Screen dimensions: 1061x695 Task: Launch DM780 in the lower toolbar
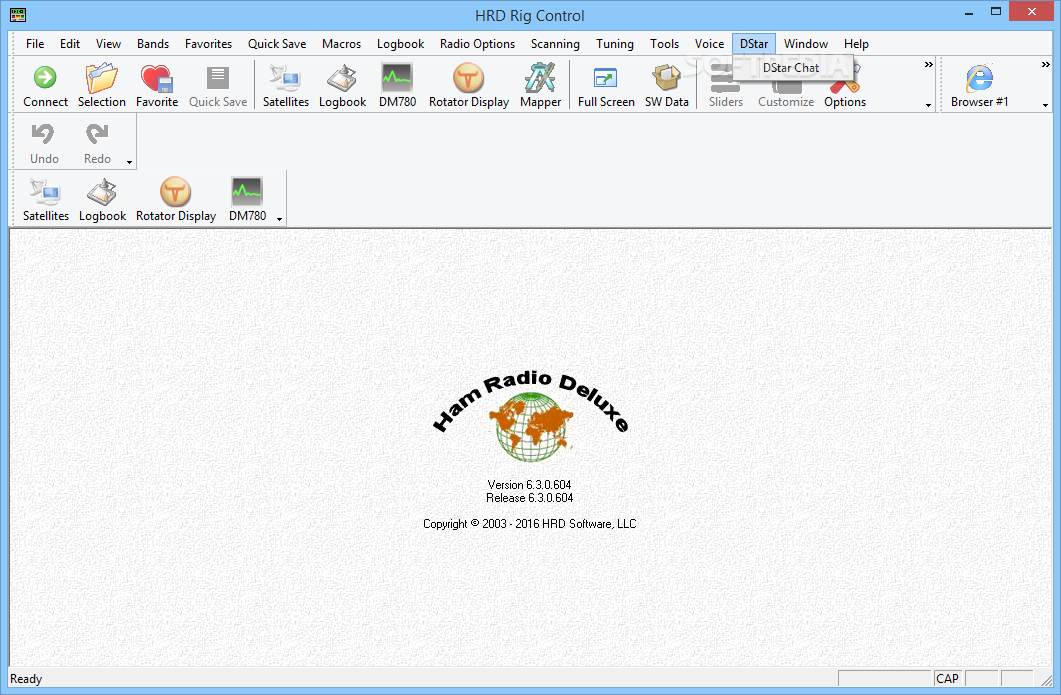247,192
